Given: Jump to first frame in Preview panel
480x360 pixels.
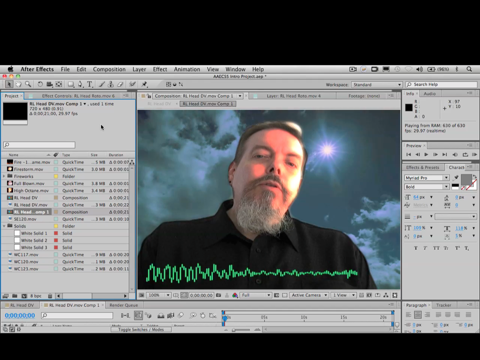Looking at the screenshot, I should [x=409, y=155].
